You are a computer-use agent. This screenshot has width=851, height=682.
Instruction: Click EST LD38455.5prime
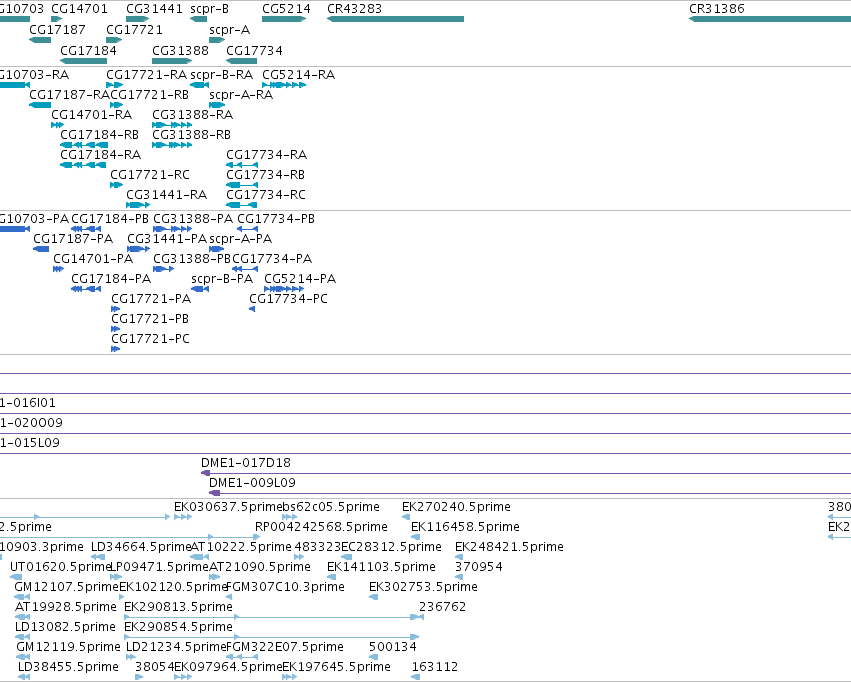click(x=68, y=667)
